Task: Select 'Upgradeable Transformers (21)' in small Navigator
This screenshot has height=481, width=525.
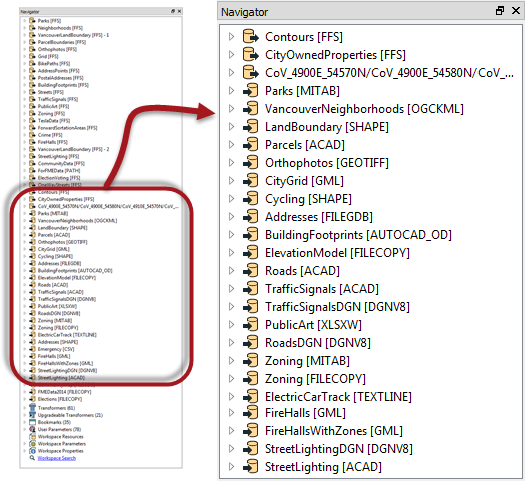Action: [x=70, y=415]
